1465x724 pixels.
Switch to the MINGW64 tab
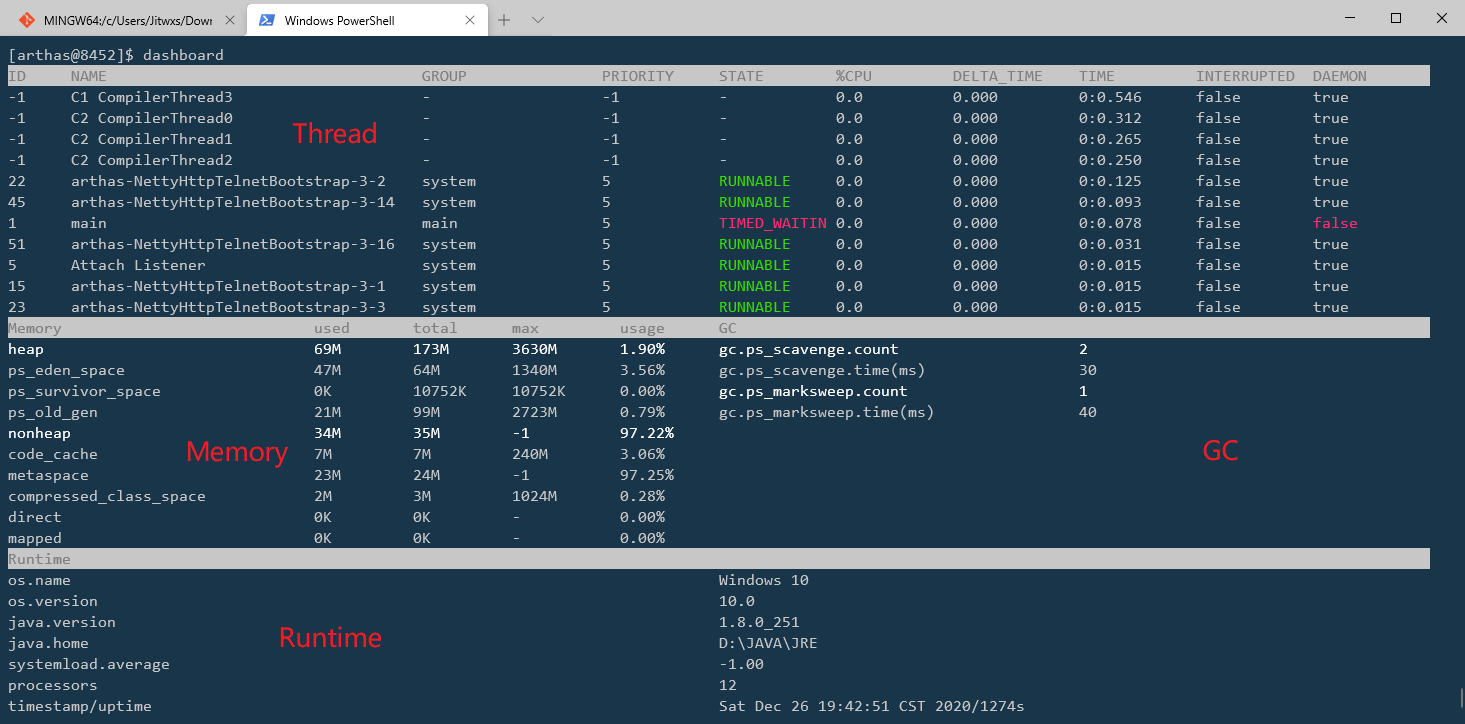(125, 19)
